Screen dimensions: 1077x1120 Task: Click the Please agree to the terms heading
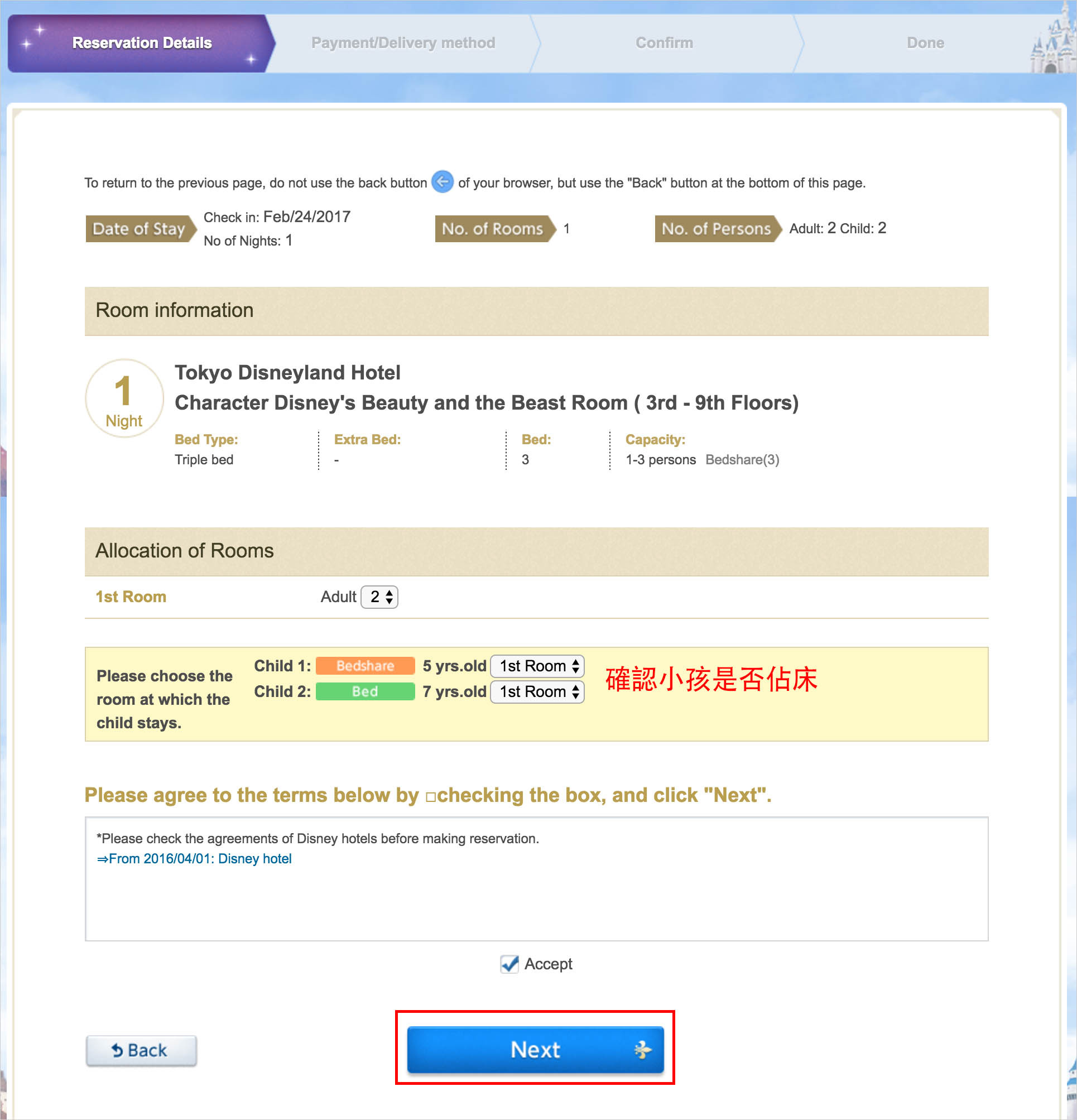click(428, 795)
